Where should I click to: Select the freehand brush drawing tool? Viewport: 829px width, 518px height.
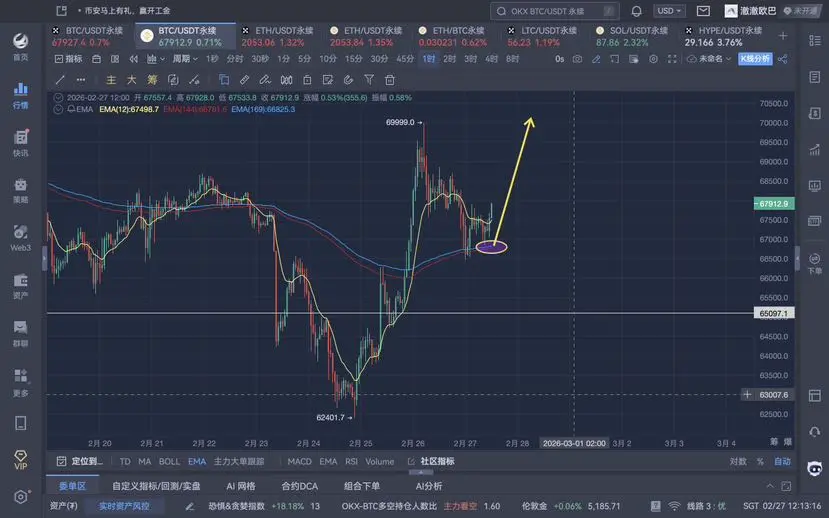(x=265, y=80)
